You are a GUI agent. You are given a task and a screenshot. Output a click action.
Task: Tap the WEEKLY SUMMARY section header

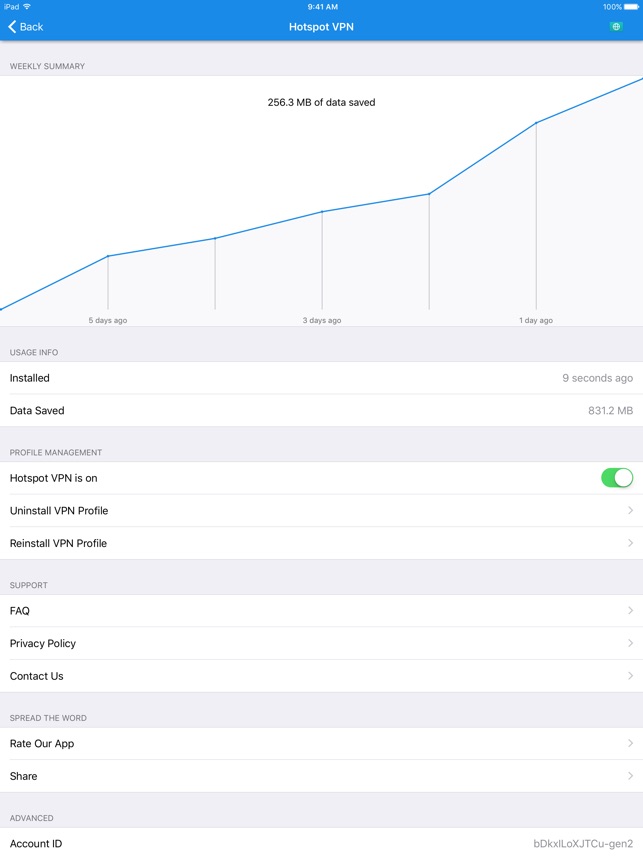(x=47, y=66)
